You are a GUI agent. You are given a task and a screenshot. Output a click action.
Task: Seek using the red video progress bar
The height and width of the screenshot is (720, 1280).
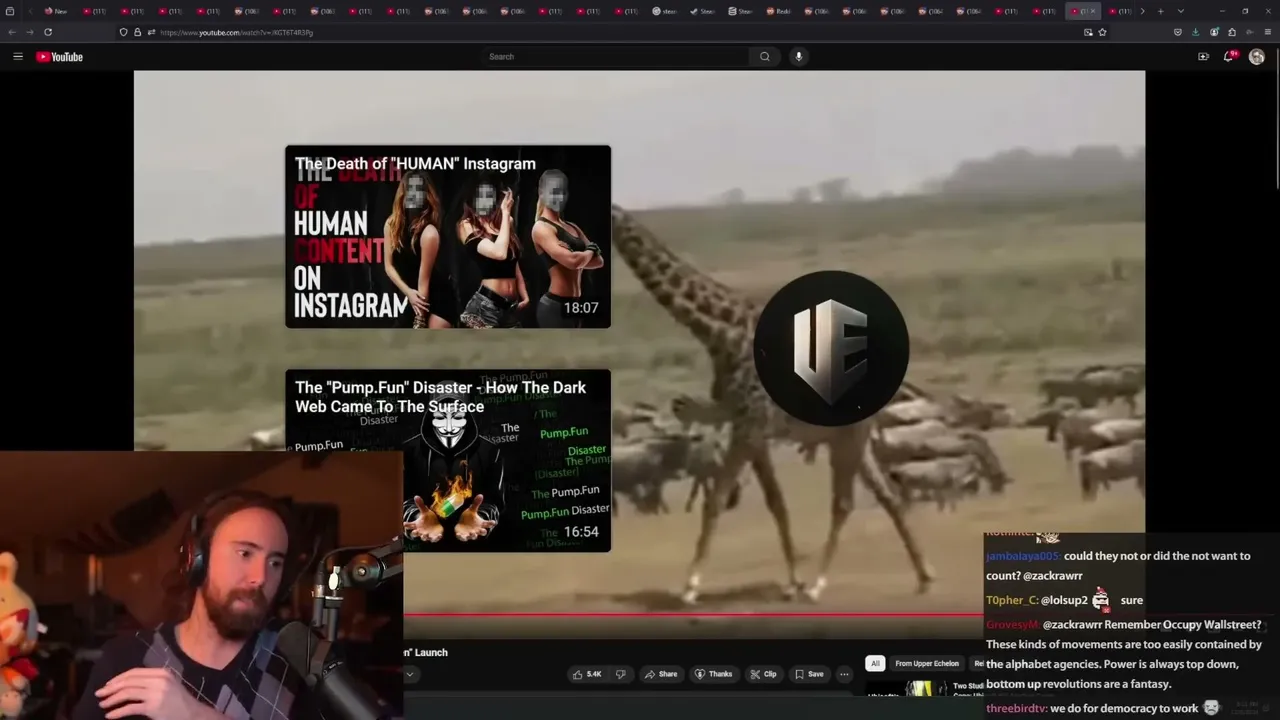pyautogui.click(x=693, y=616)
